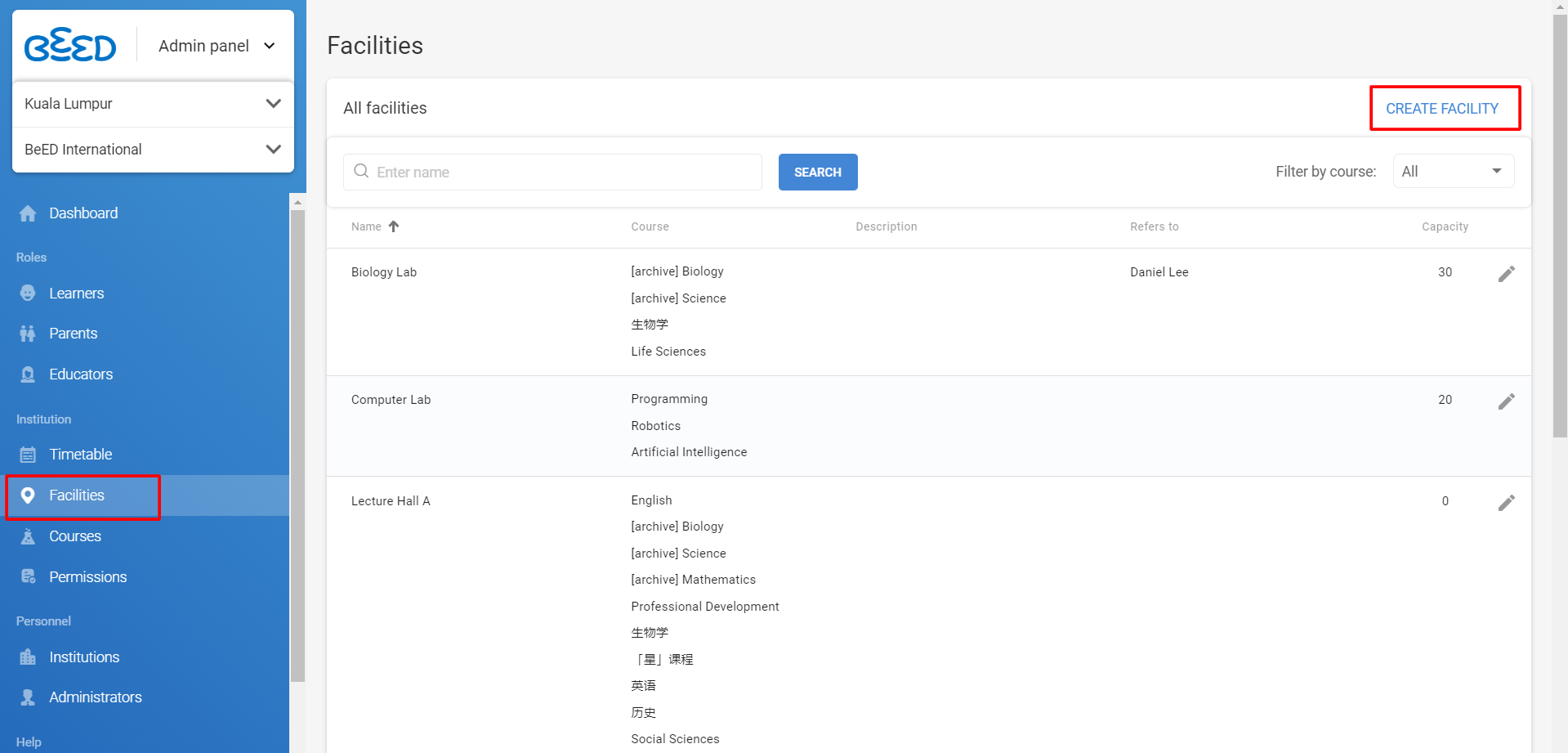Click the Permissions icon in sidebar
This screenshot has width=1568, height=753.
[28, 576]
